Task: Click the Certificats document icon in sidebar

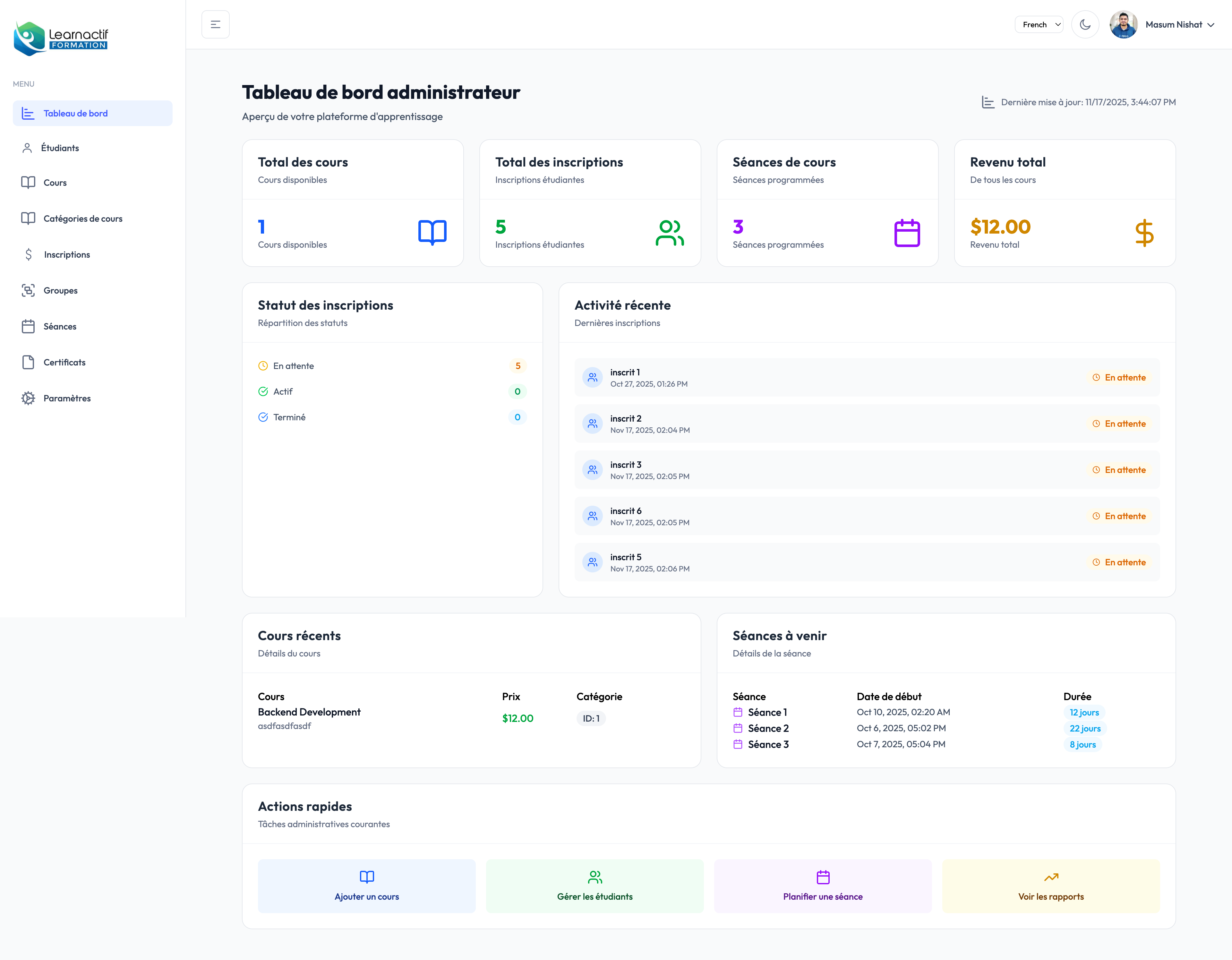Action: [28, 362]
